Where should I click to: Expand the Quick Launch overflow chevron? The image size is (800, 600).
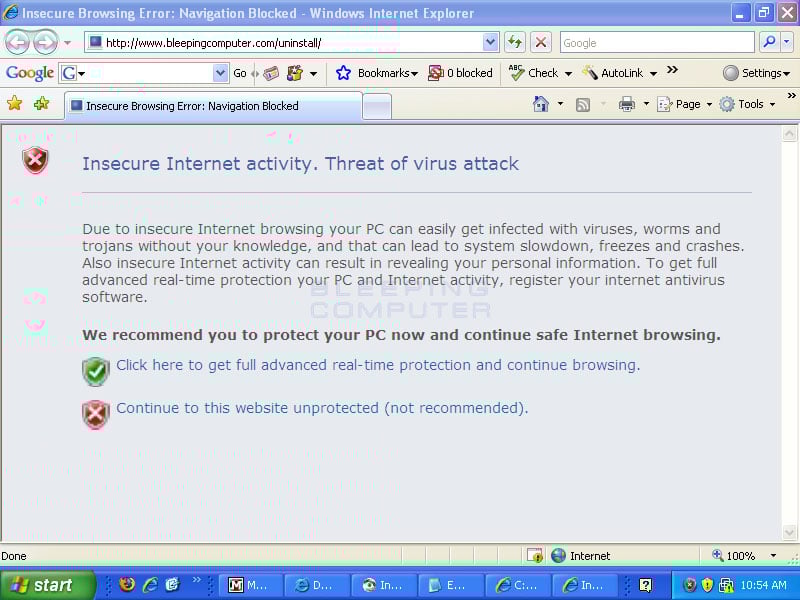pyautogui.click(x=196, y=580)
